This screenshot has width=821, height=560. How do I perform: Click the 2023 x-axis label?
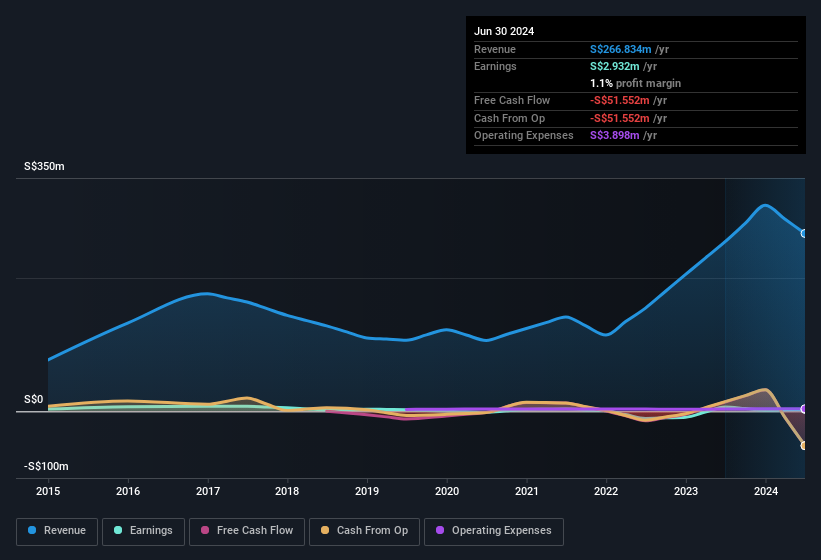point(686,491)
